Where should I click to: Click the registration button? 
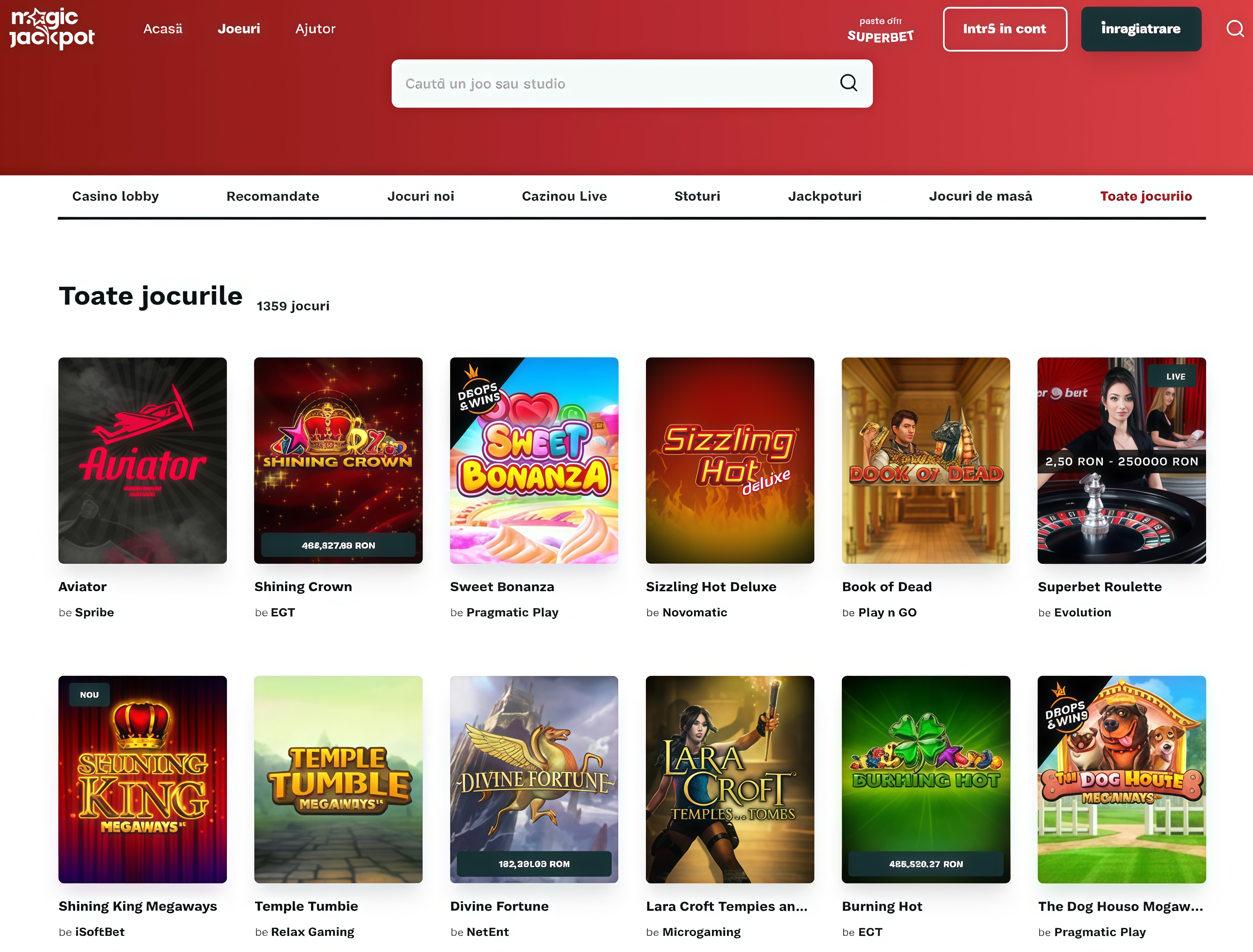point(1141,29)
